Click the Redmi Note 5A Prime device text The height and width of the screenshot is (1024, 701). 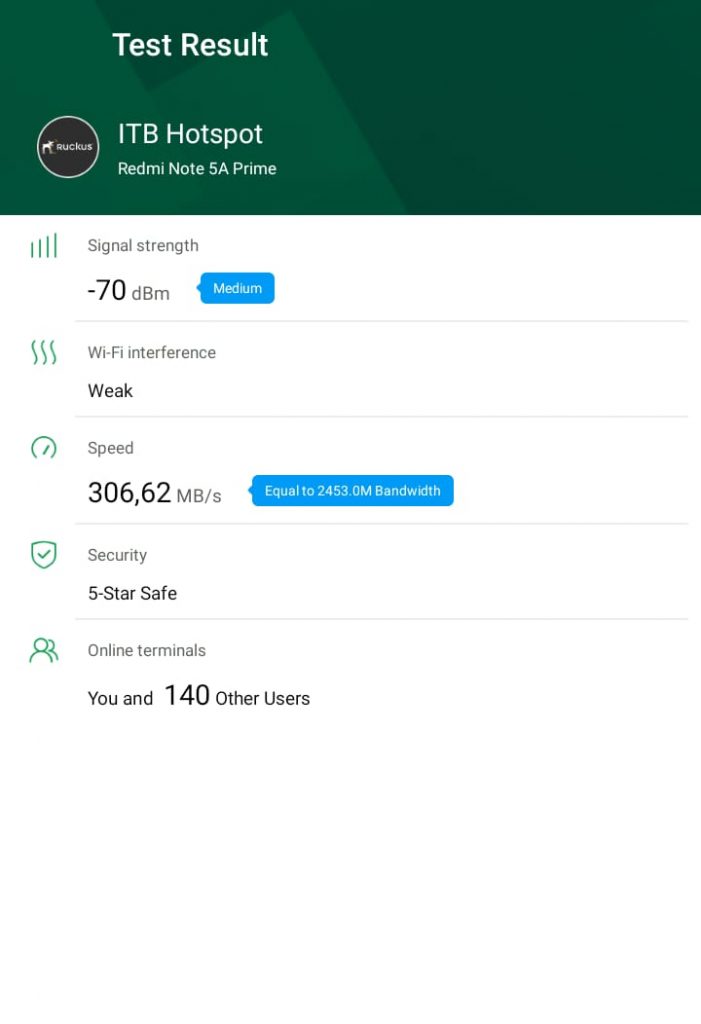pyautogui.click(x=197, y=168)
